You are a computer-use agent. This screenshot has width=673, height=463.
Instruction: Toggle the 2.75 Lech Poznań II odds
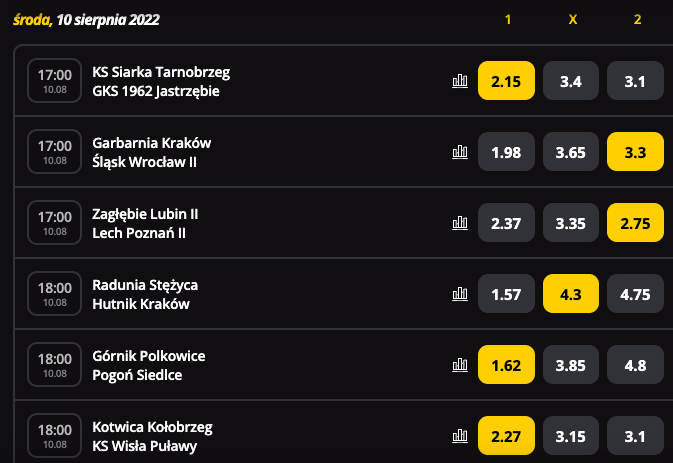pos(635,223)
